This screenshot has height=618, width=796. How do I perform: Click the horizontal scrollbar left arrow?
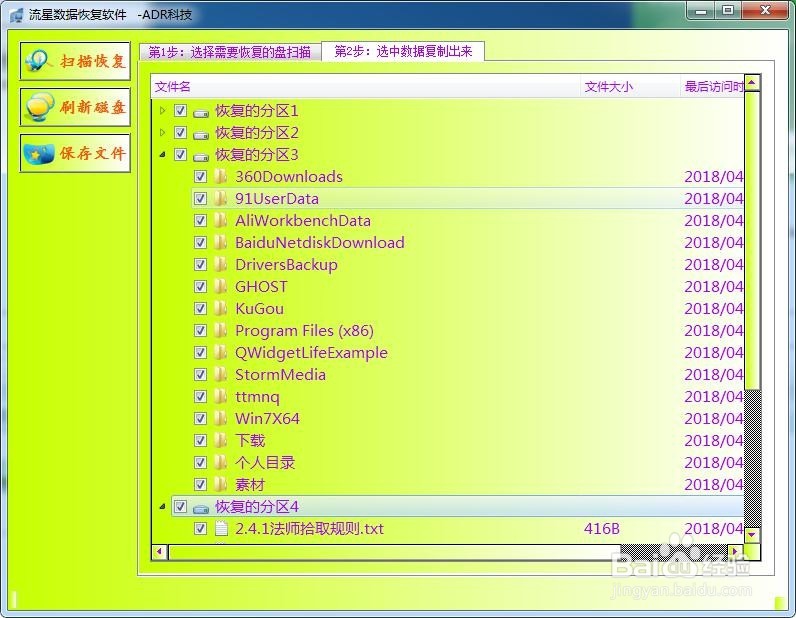(x=160, y=551)
